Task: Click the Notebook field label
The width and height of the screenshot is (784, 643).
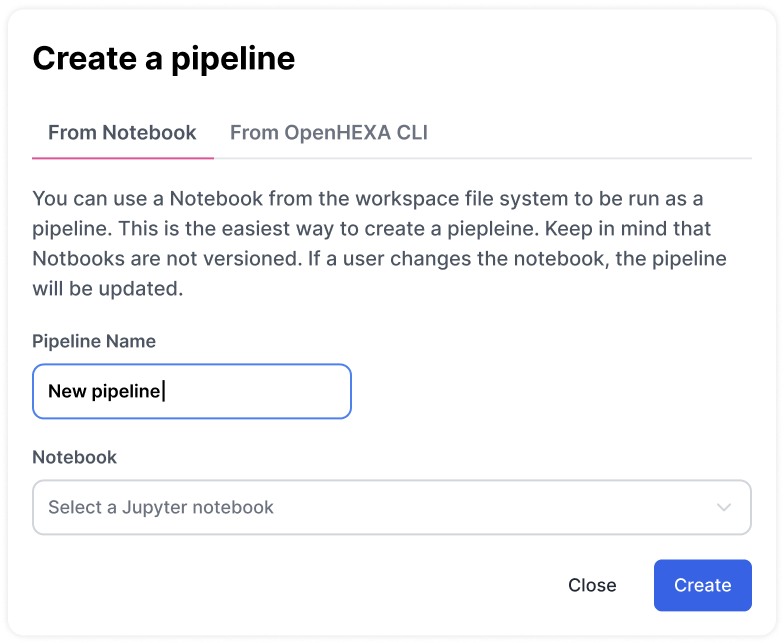Action: pos(74,457)
